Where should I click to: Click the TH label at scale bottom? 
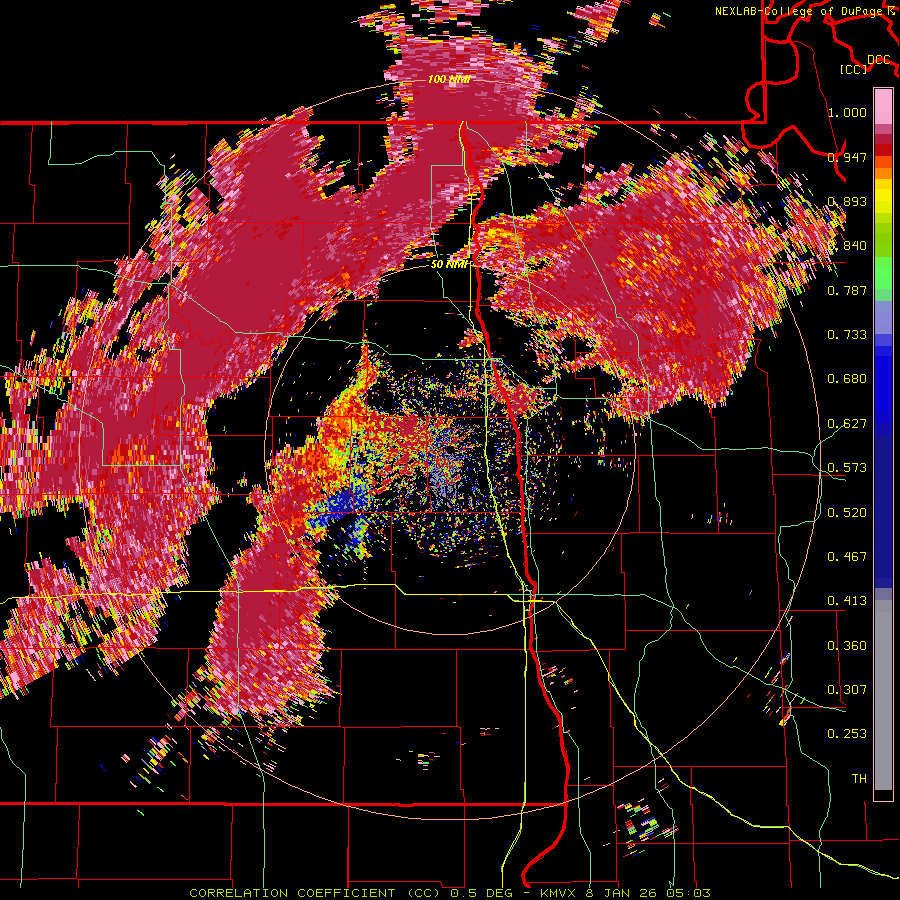(x=859, y=779)
